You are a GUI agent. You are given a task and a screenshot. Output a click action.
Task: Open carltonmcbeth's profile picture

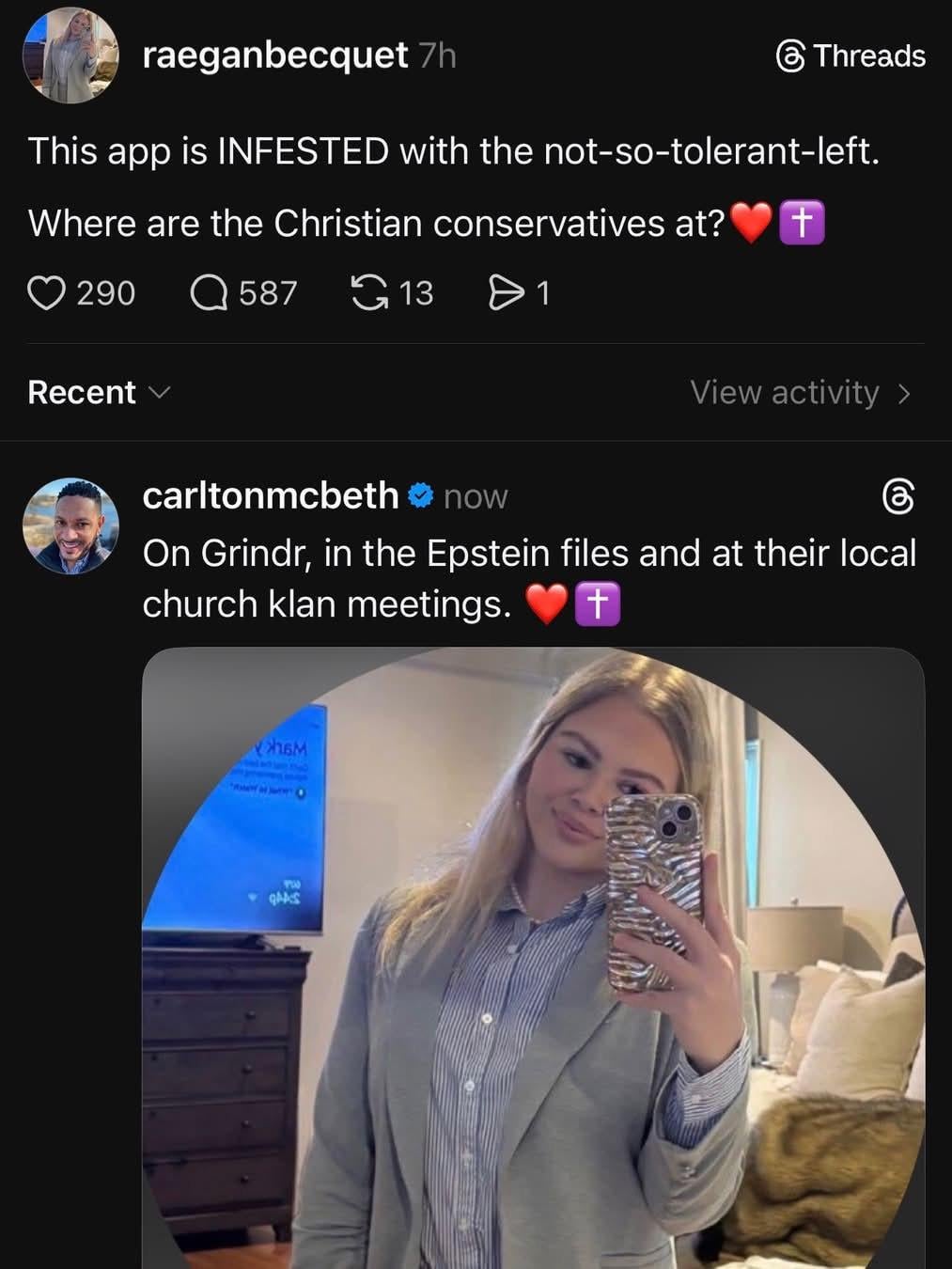70,525
